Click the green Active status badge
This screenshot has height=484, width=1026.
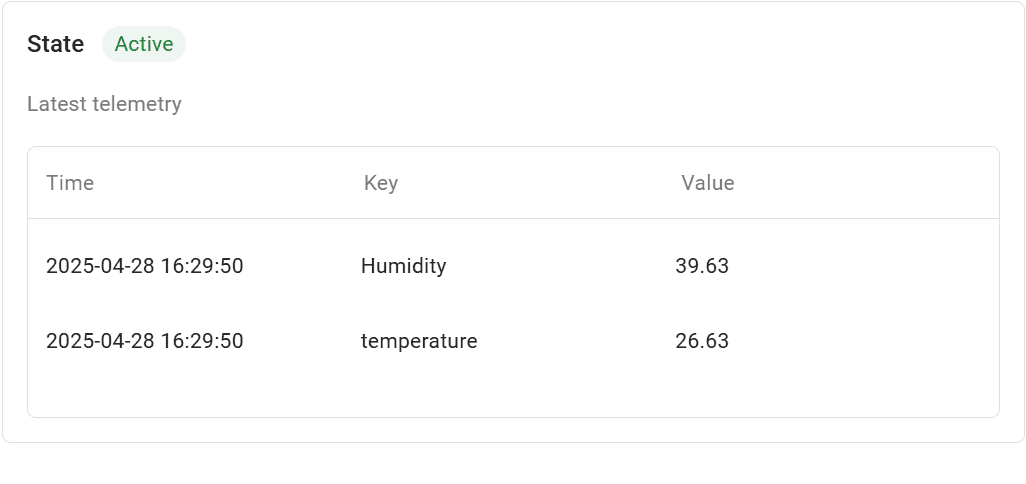pos(144,44)
